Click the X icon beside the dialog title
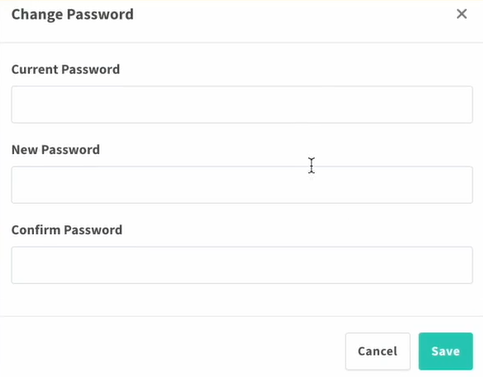This screenshot has width=483, height=377. tap(462, 14)
